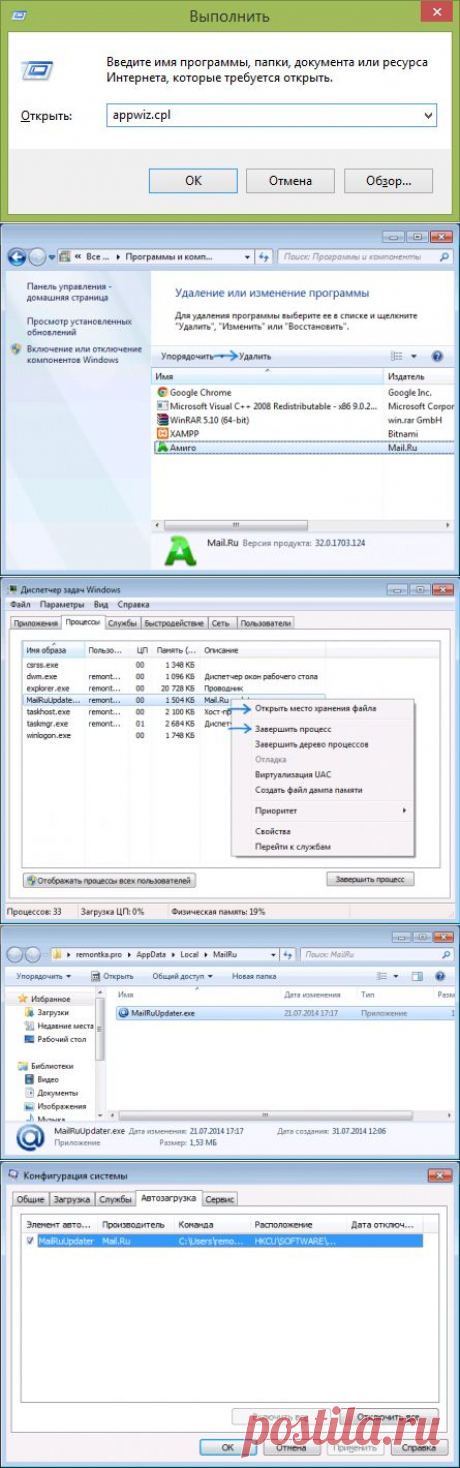460x1468 pixels.
Task: Open the Избранное favorites star in Explorer
Action: click(x=23, y=999)
